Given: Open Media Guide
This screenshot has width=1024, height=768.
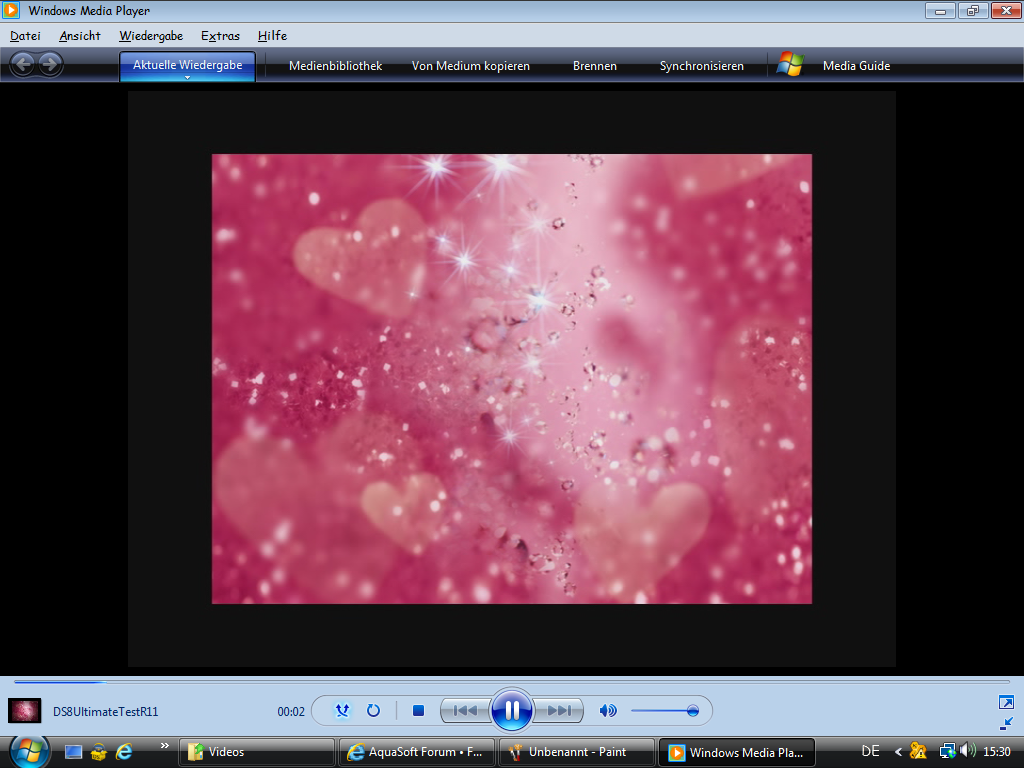Looking at the screenshot, I should pos(856,66).
